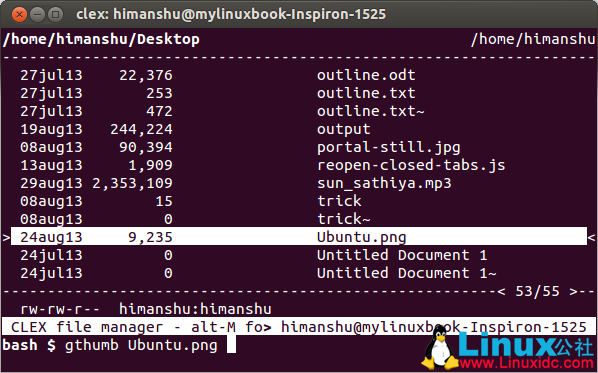The width and height of the screenshot is (598, 373).
Task: Click the 53/55 file position counter
Action: pos(537,291)
